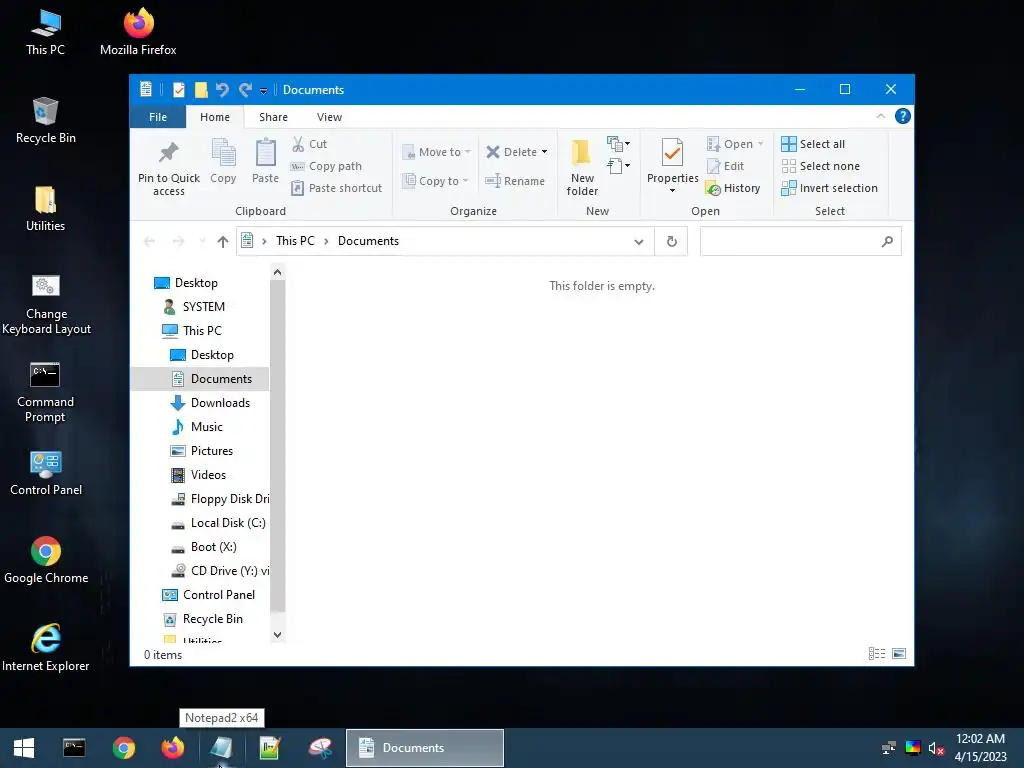Click Copy path in ribbon
The width and height of the screenshot is (1024, 768).
pyautogui.click(x=327, y=166)
